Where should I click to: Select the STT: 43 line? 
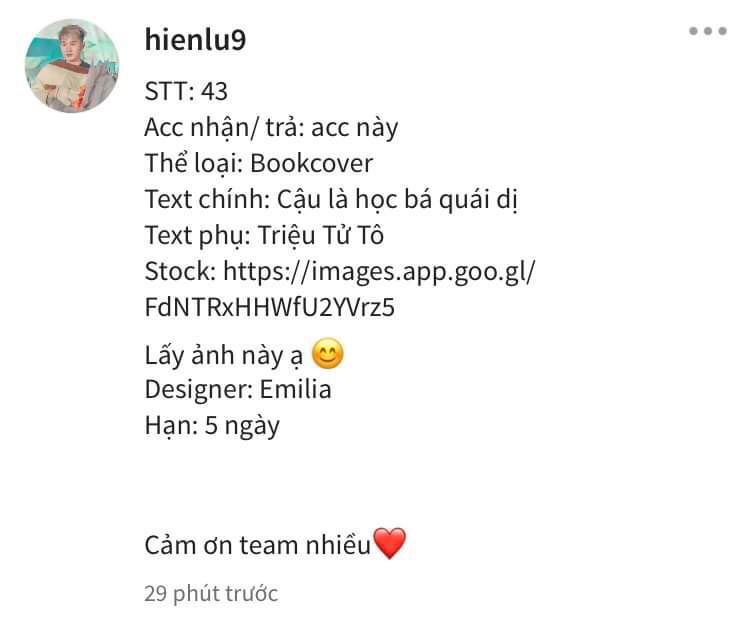[186, 91]
